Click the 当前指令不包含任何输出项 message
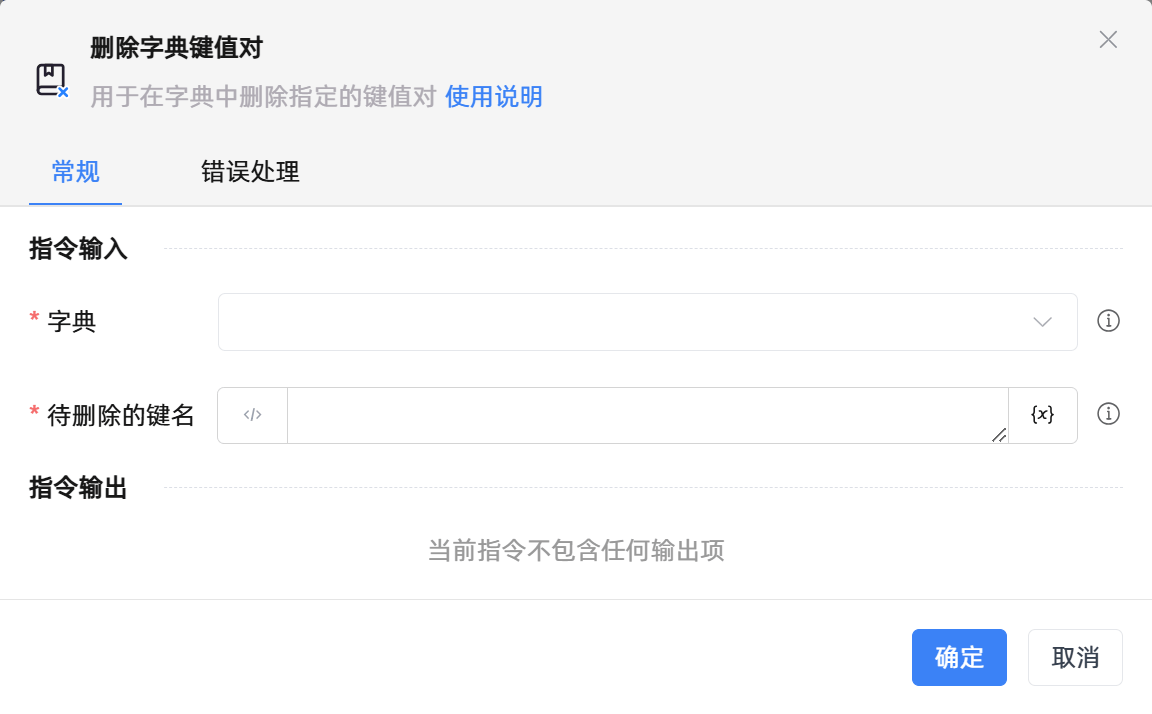This screenshot has height=714, width=1152. coord(576,550)
